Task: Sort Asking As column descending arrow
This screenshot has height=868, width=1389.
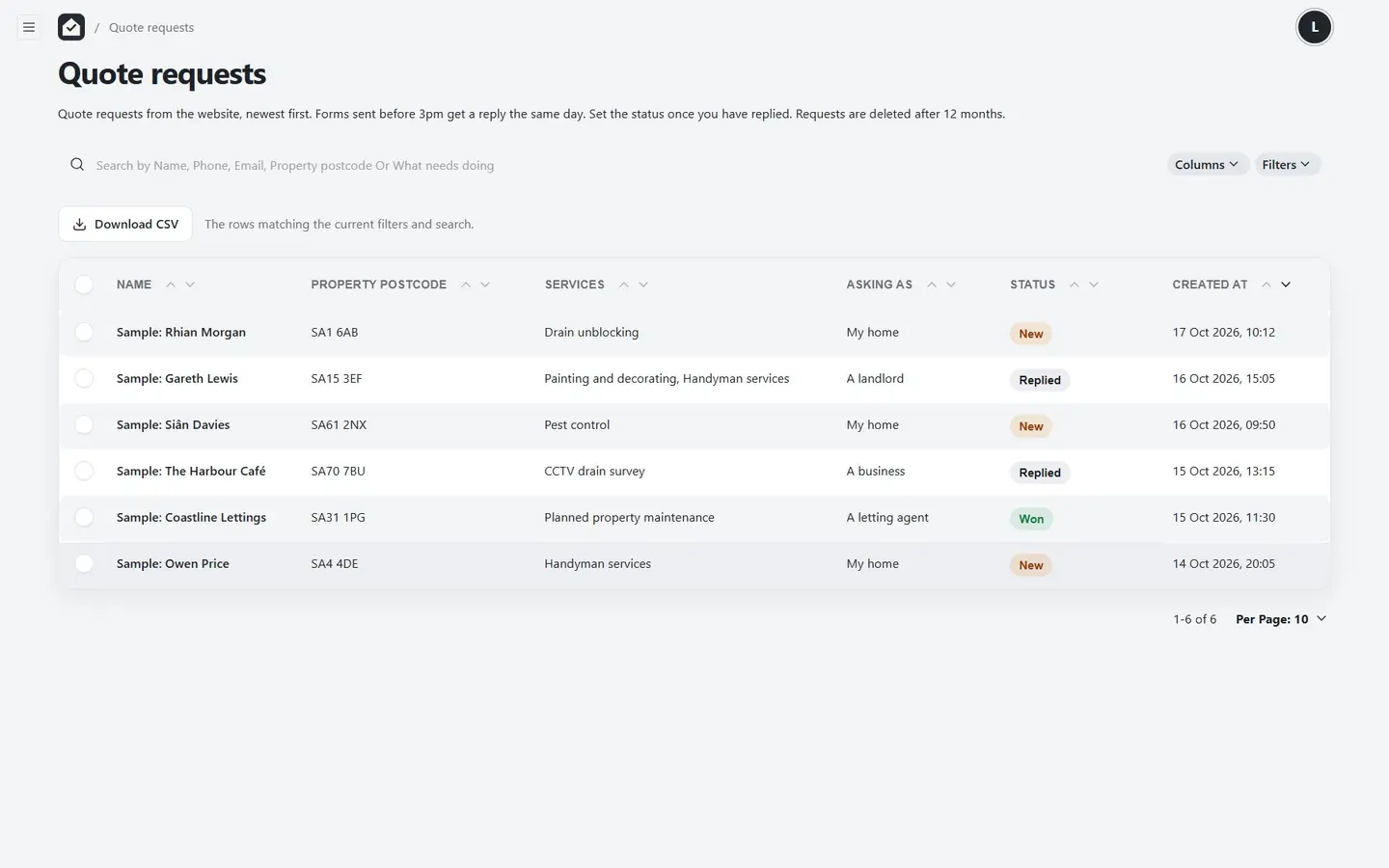Action: pyautogui.click(x=951, y=285)
